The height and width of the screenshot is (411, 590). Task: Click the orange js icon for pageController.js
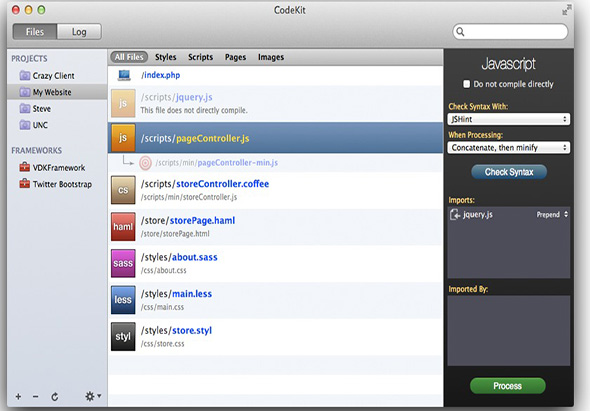point(123,138)
